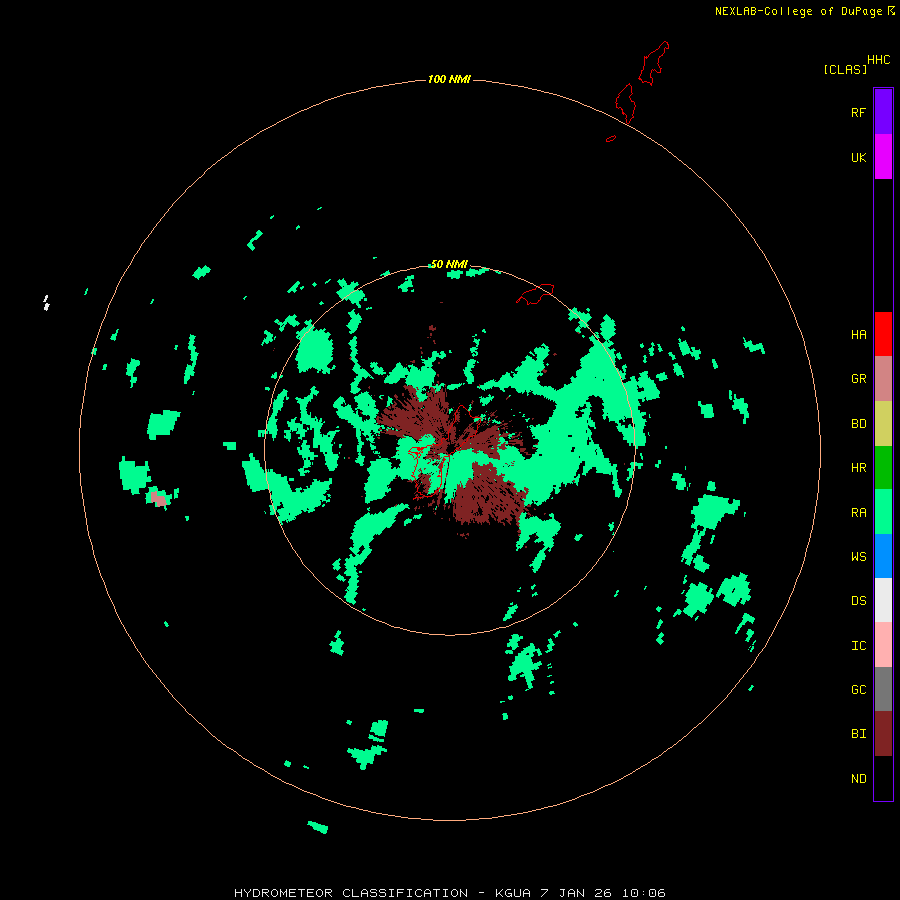Click the WS legend label
The width and height of the screenshot is (900, 900).
click(858, 556)
